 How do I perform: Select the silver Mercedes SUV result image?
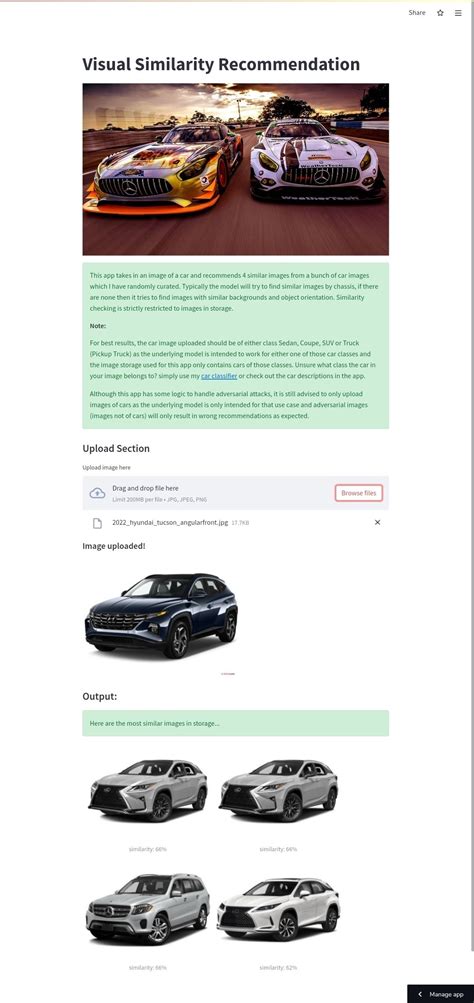pos(148,908)
